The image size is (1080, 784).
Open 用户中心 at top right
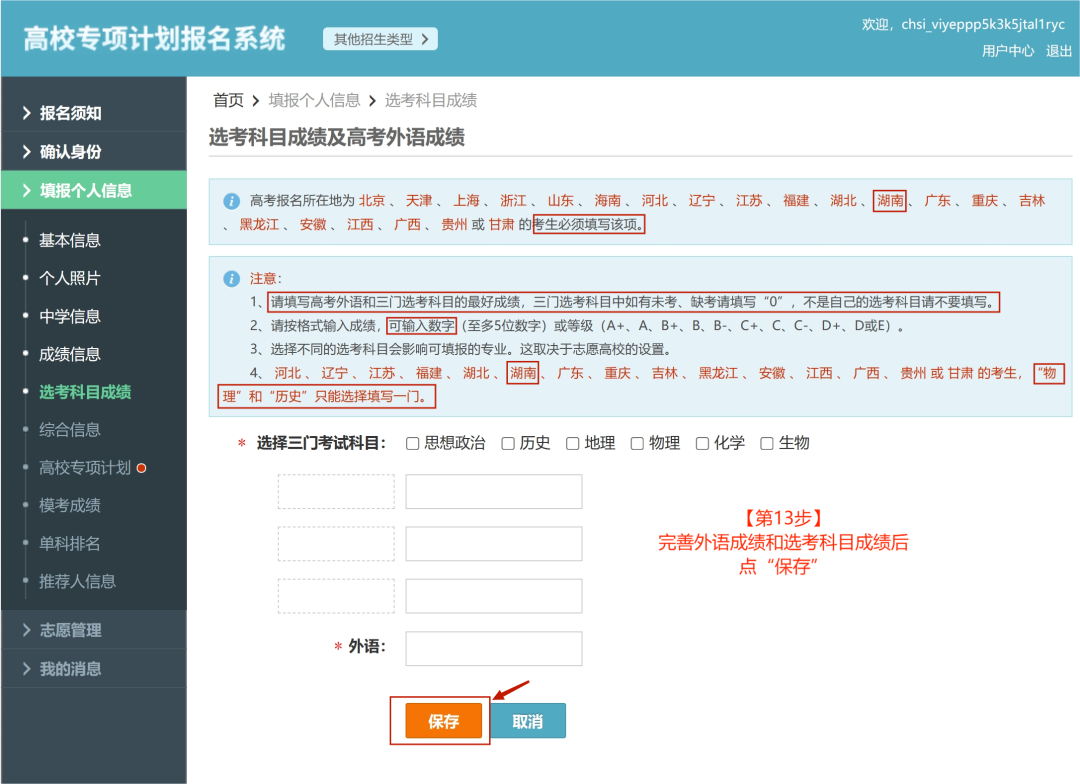click(1009, 51)
